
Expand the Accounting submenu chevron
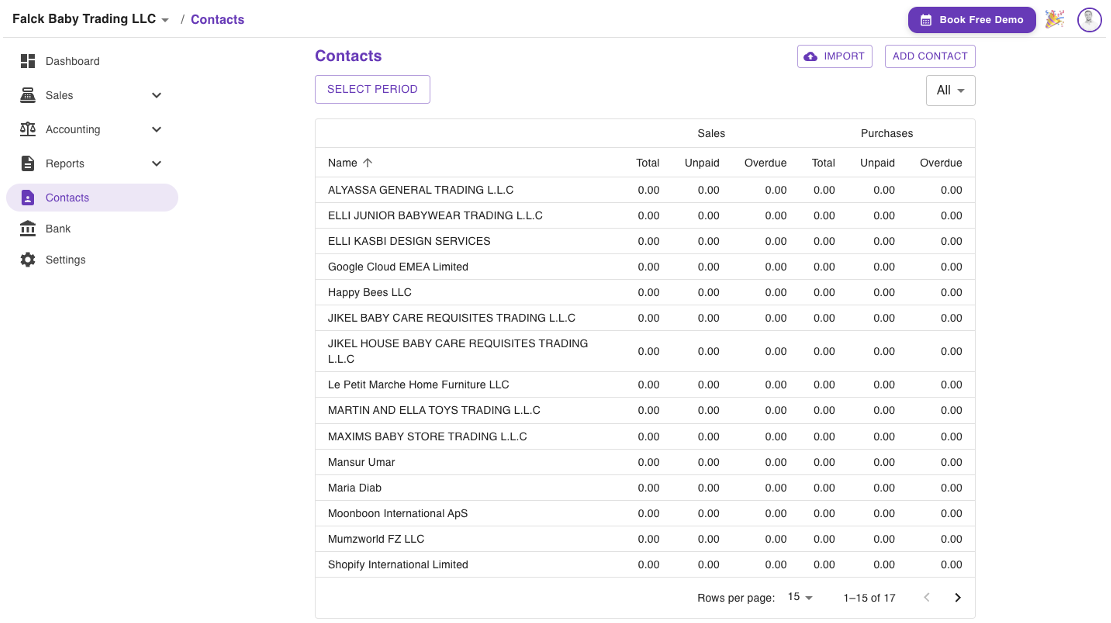click(x=156, y=130)
